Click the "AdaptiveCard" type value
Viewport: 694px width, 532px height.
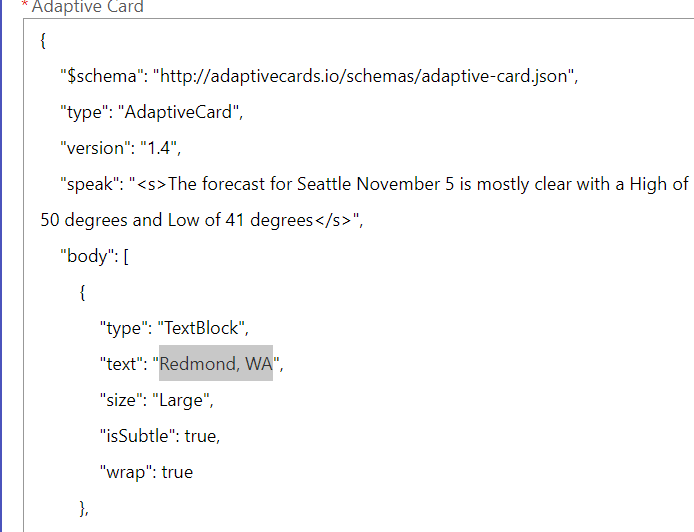(x=179, y=112)
